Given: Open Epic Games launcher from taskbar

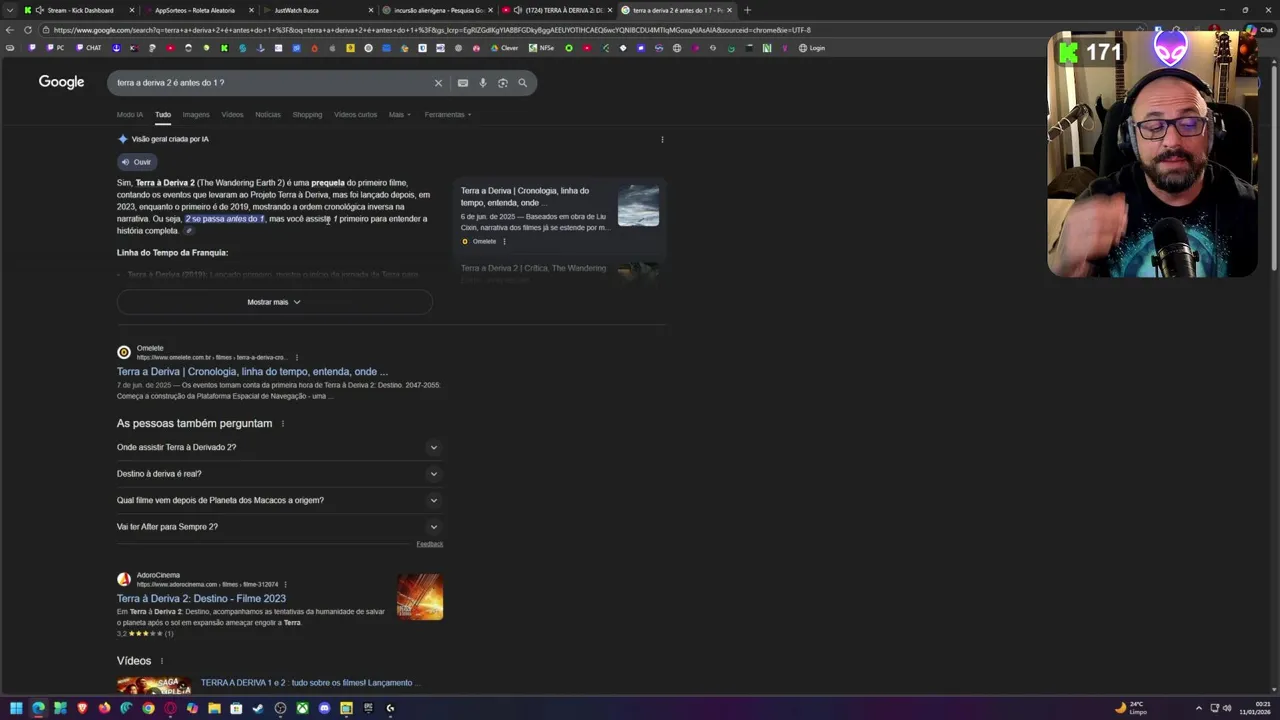Looking at the screenshot, I should 368,708.
